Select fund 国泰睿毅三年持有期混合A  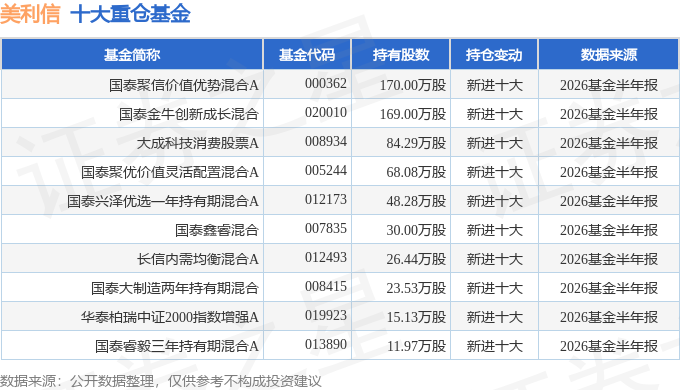point(177,346)
